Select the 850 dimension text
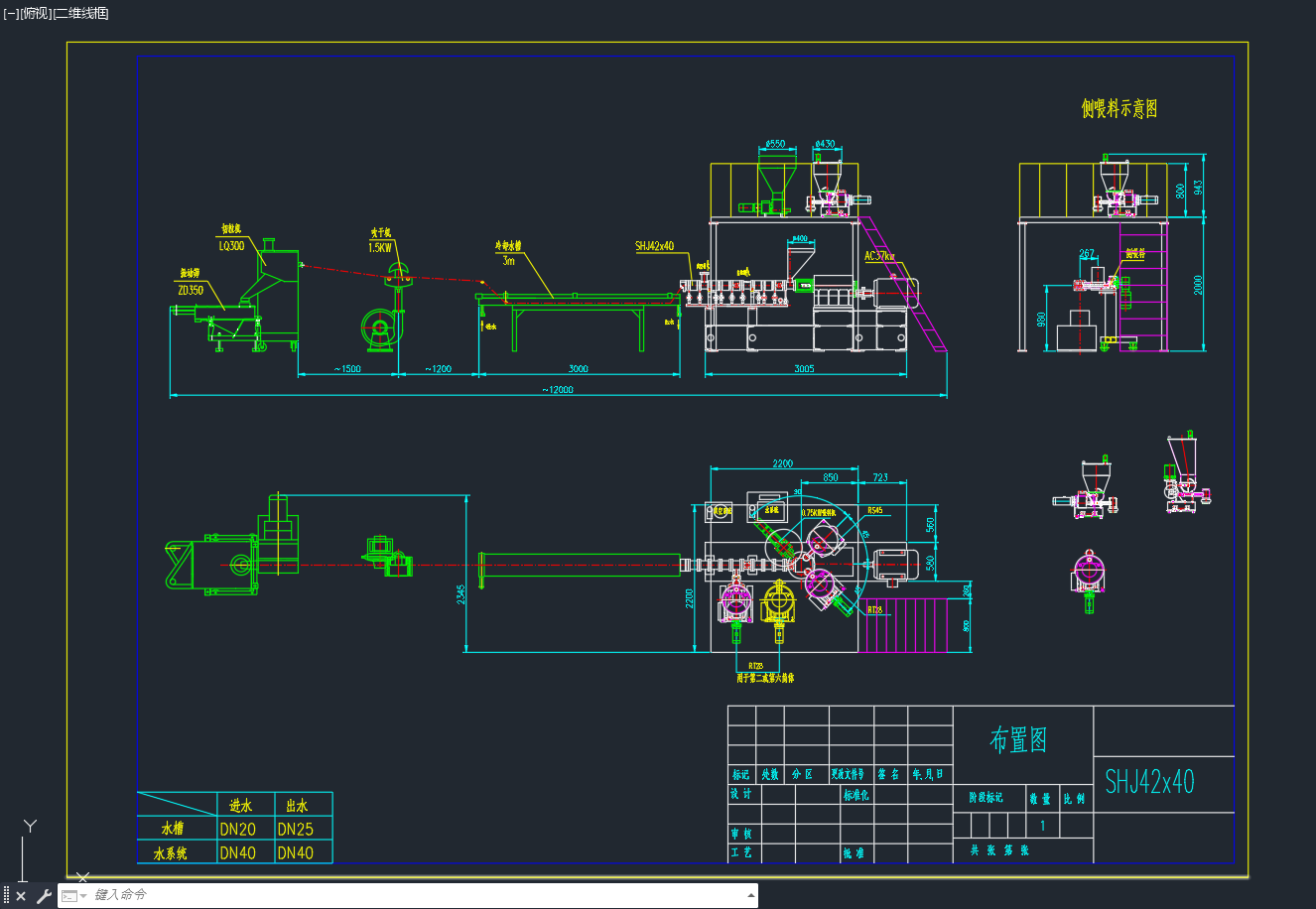The width and height of the screenshot is (1316, 909). pyautogui.click(x=831, y=477)
